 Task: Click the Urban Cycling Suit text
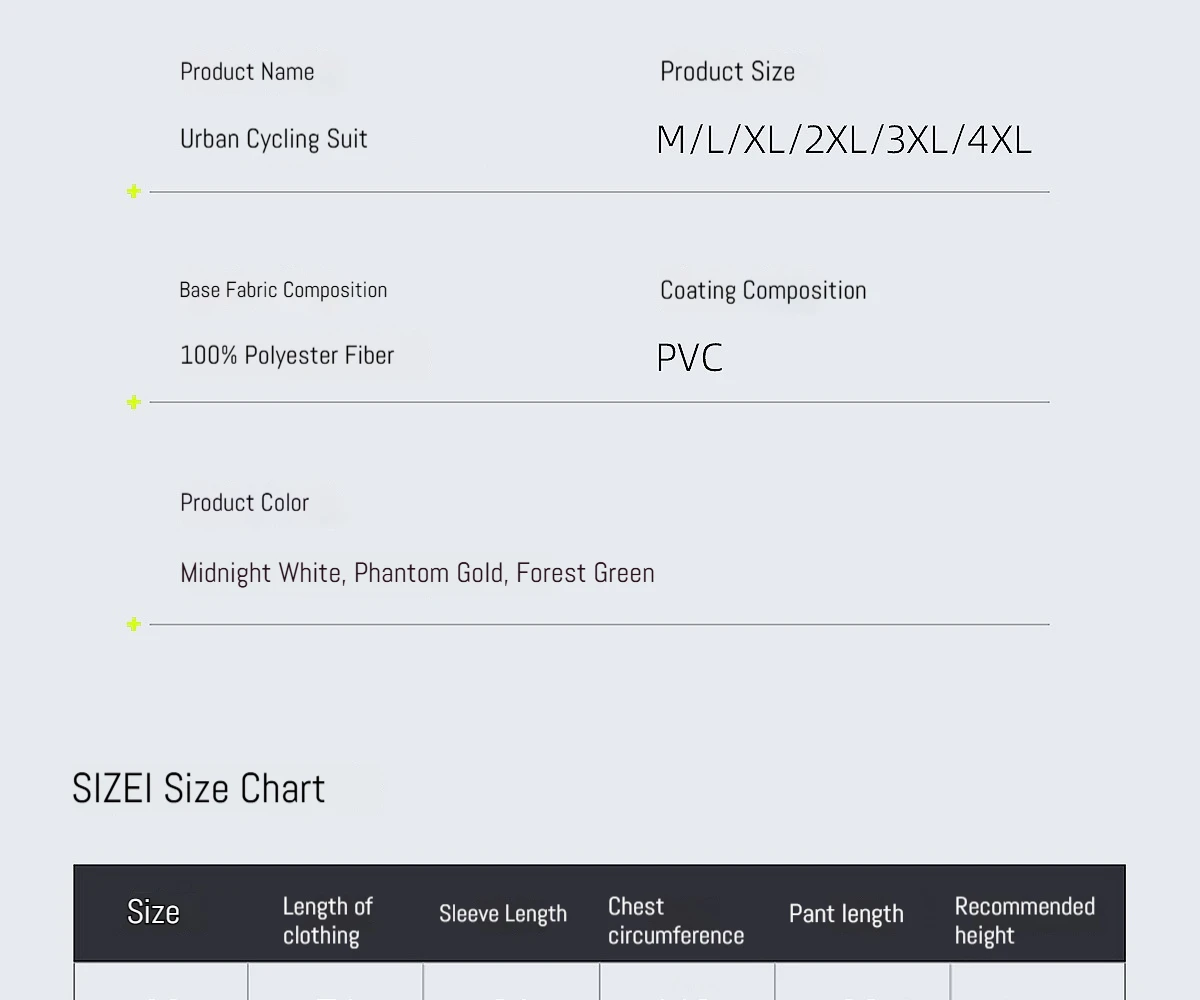pos(274,139)
